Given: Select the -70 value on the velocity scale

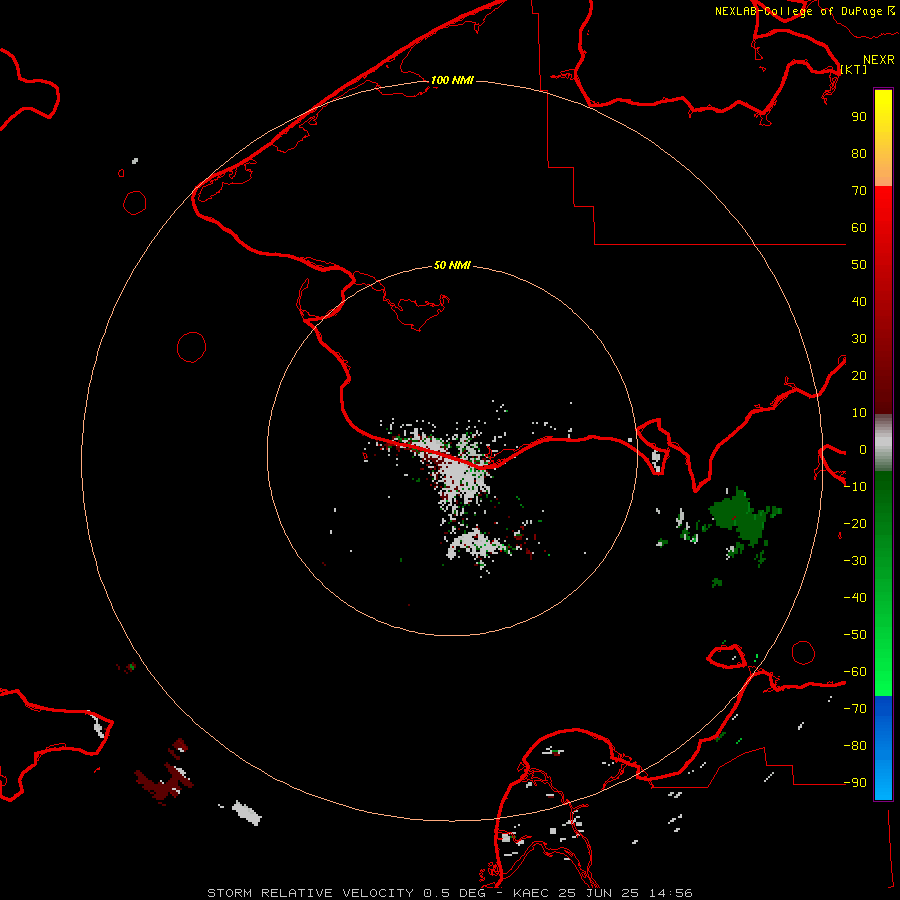Looking at the screenshot, I should tap(855, 709).
